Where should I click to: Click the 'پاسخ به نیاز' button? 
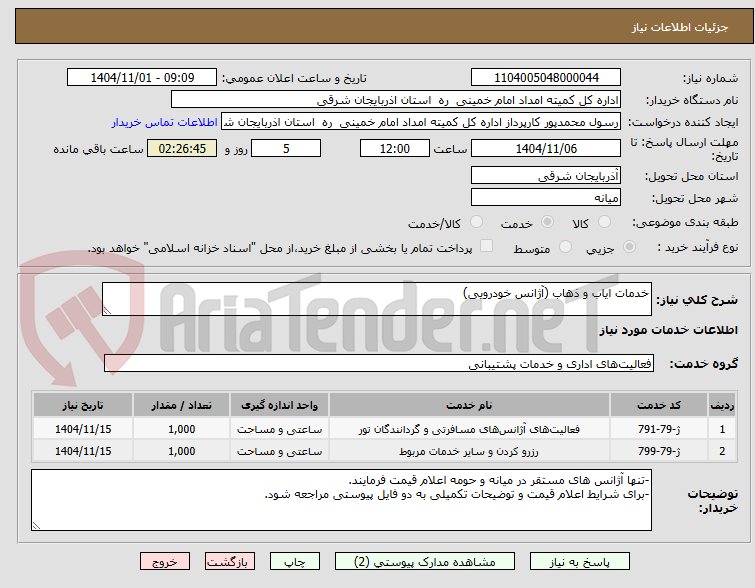579,562
